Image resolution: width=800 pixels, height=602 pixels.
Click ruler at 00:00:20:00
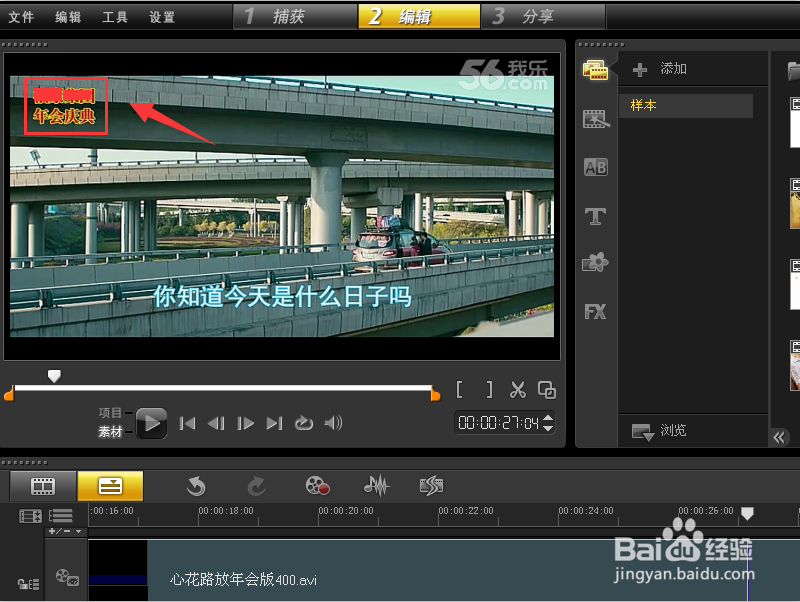(x=346, y=511)
